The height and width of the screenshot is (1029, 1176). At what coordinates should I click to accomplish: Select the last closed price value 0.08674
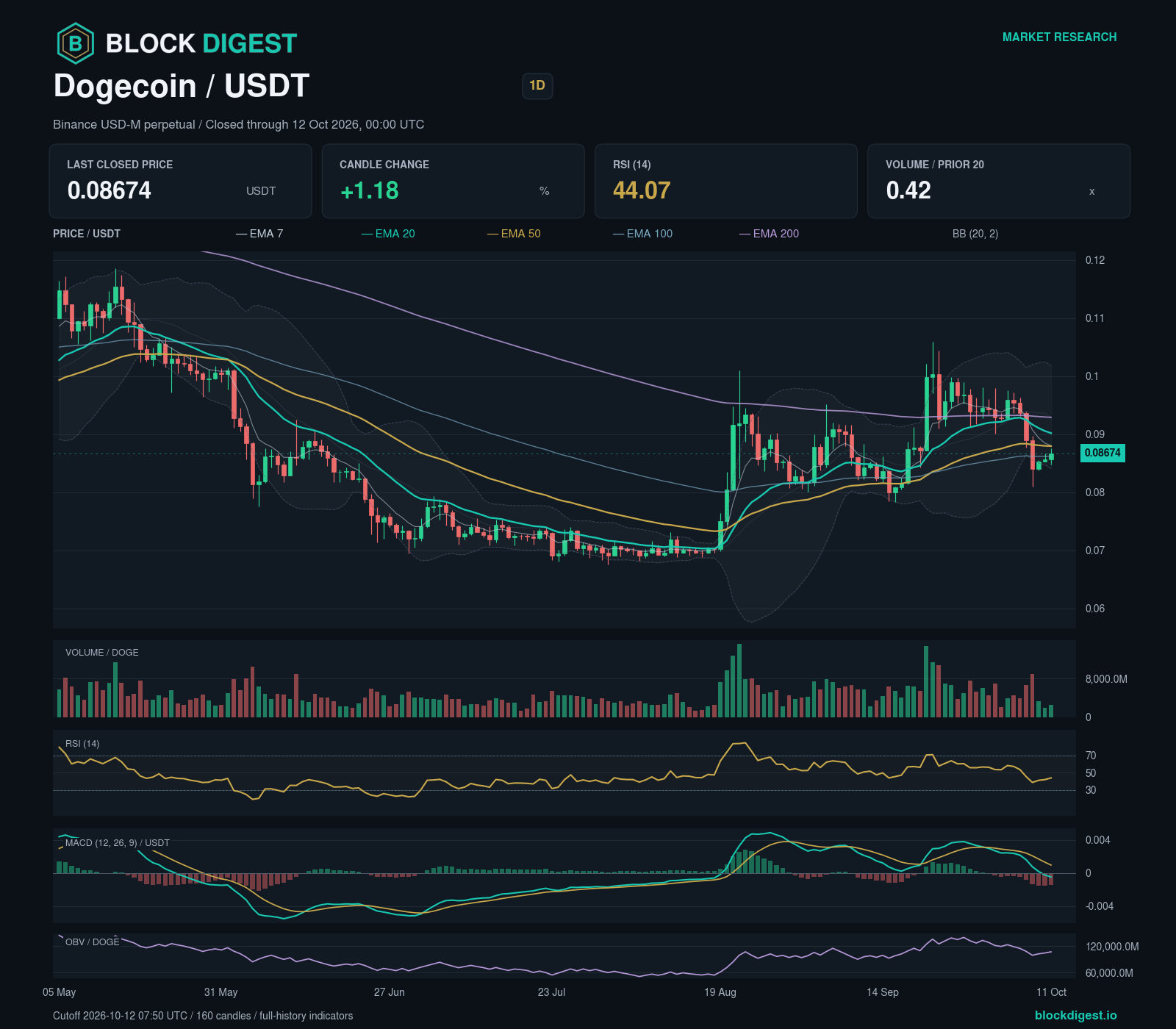coord(110,190)
